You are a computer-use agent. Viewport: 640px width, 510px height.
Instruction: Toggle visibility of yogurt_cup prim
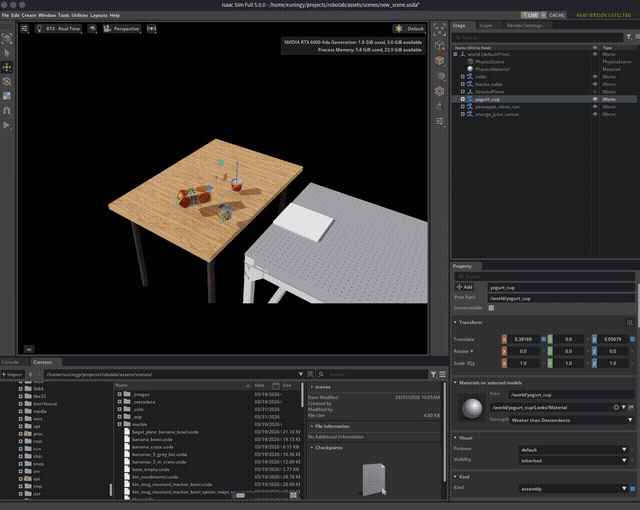click(x=596, y=100)
